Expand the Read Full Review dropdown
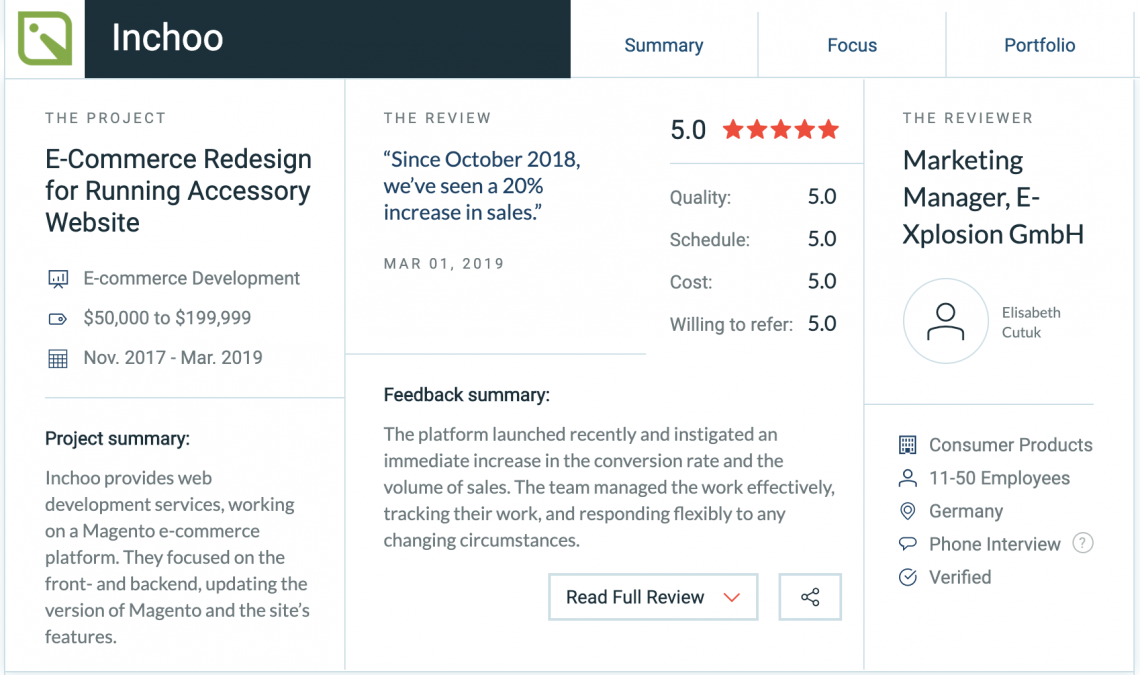The image size is (1140, 675). [x=653, y=597]
